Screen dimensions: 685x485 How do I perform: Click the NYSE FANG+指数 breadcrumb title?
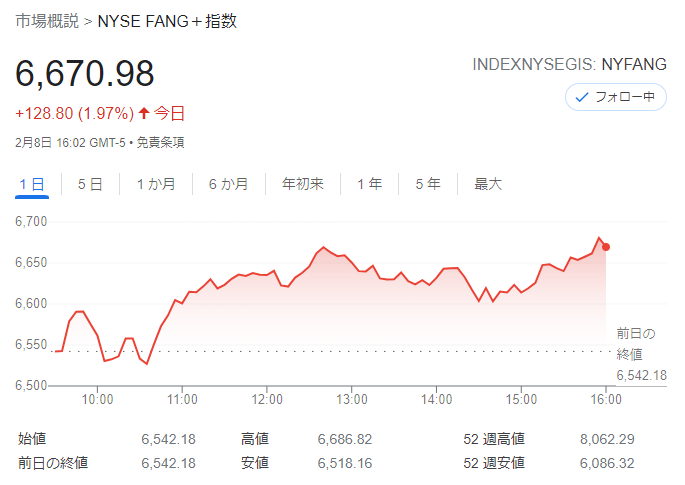(167, 21)
